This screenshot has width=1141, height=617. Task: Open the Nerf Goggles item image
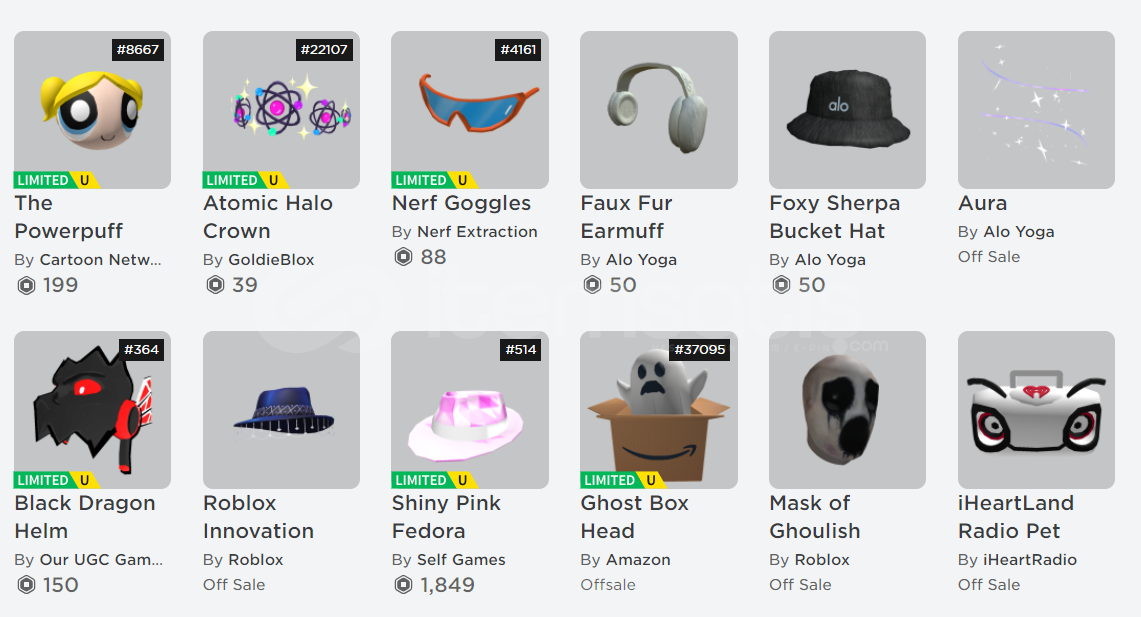click(470, 110)
